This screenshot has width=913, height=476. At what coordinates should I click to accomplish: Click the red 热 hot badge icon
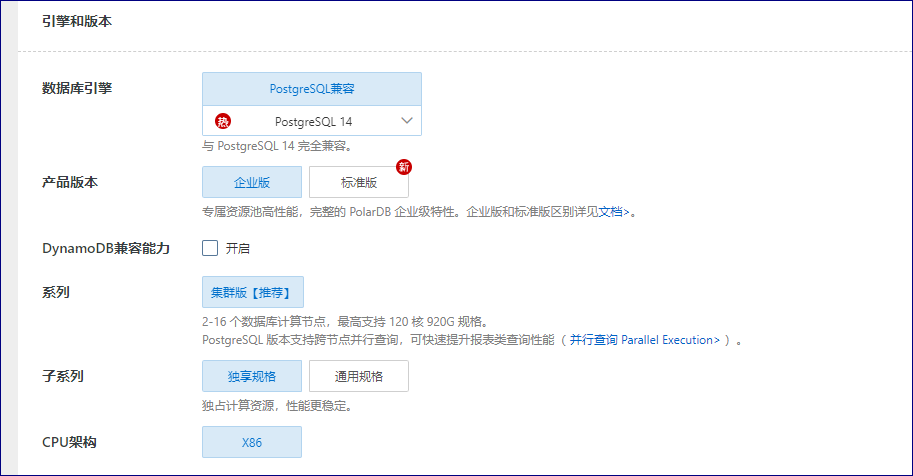(223, 121)
